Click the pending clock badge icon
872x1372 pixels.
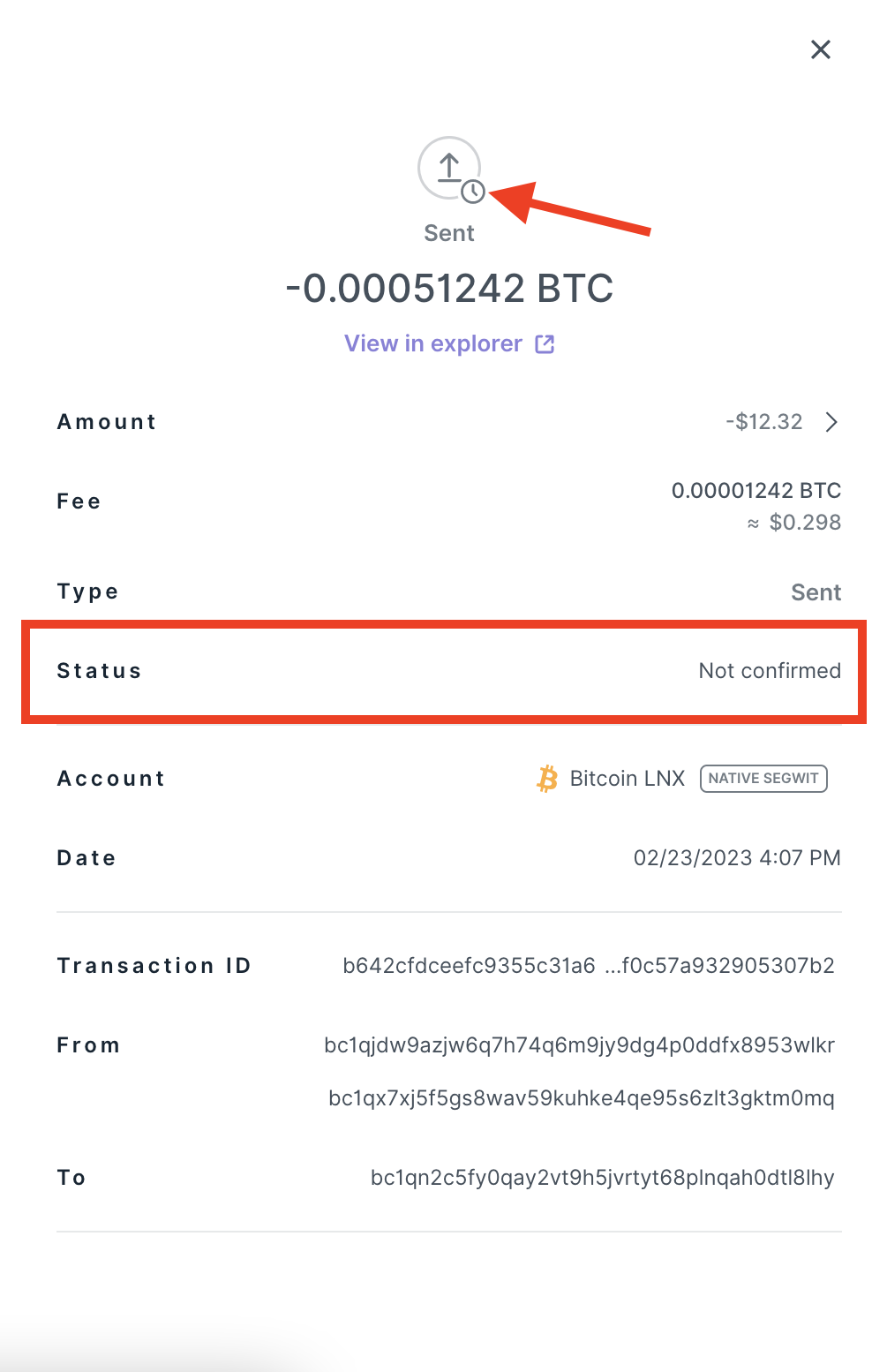[x=474, y=192]
